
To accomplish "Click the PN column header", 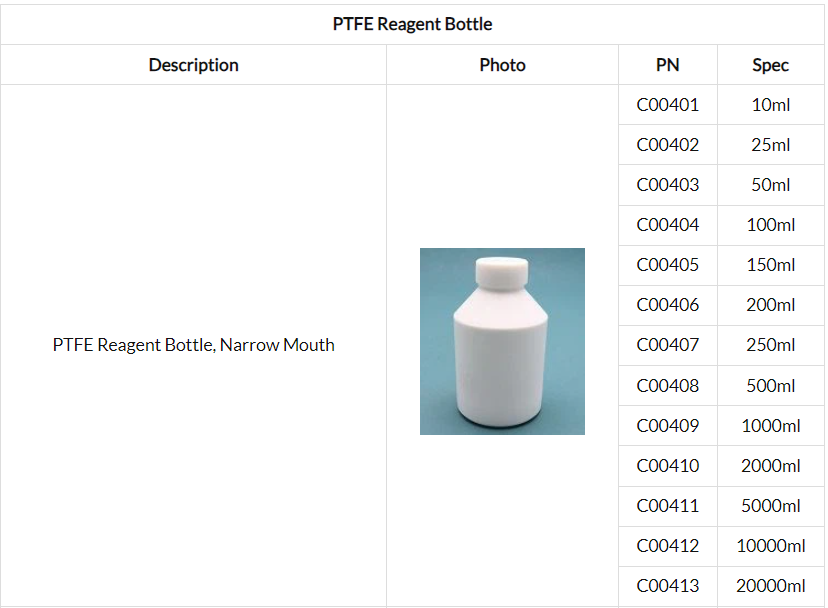I will pos(667,65).
